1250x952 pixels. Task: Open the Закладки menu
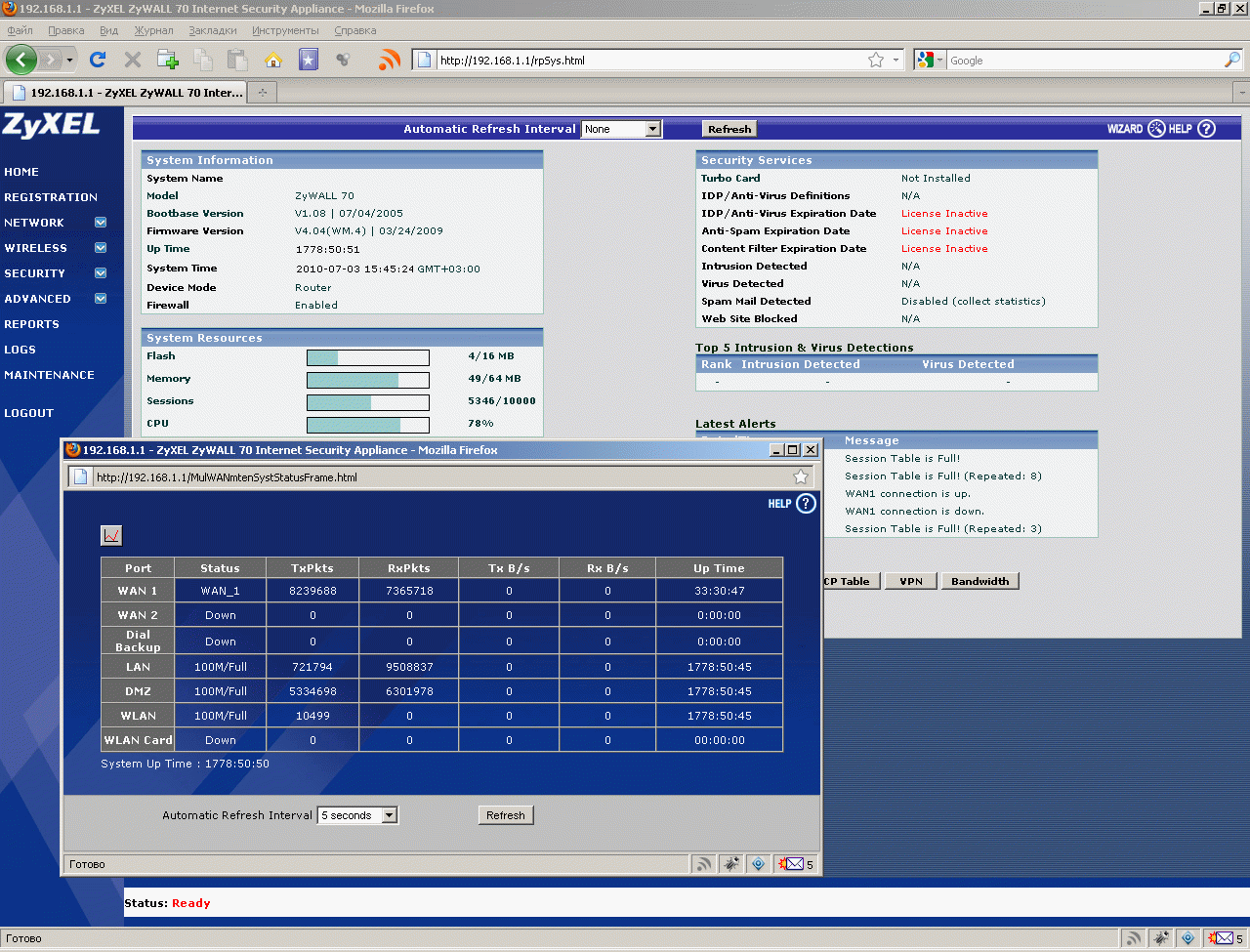click(x=213, y=30)
